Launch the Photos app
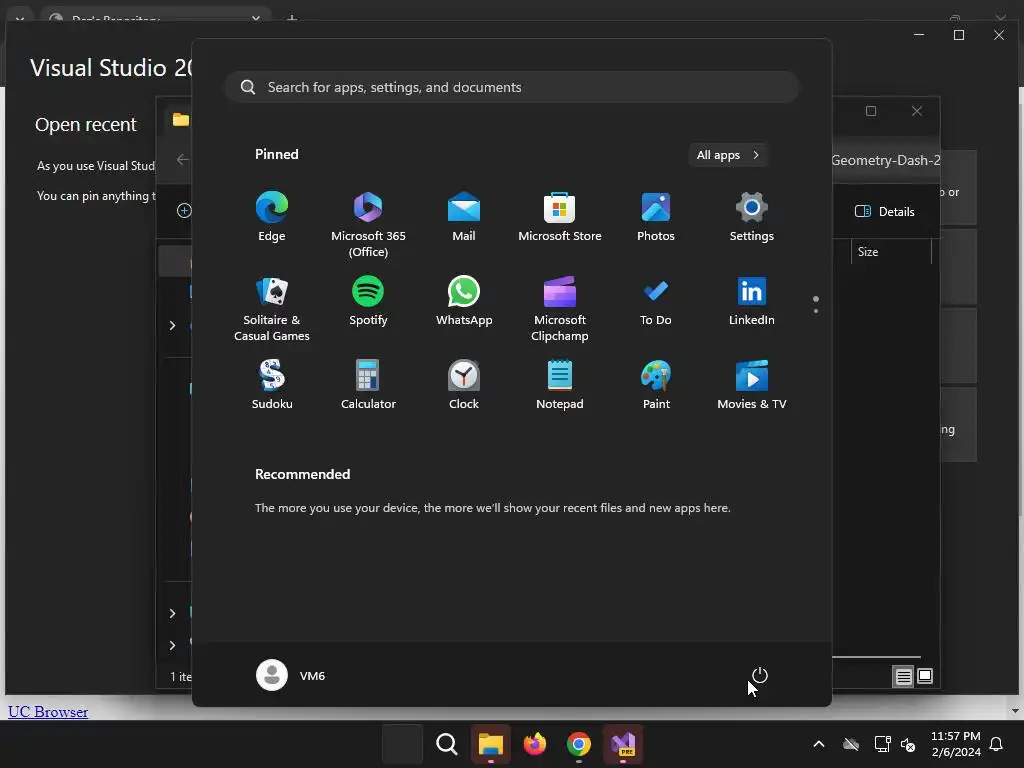 [x=656, y=217]
